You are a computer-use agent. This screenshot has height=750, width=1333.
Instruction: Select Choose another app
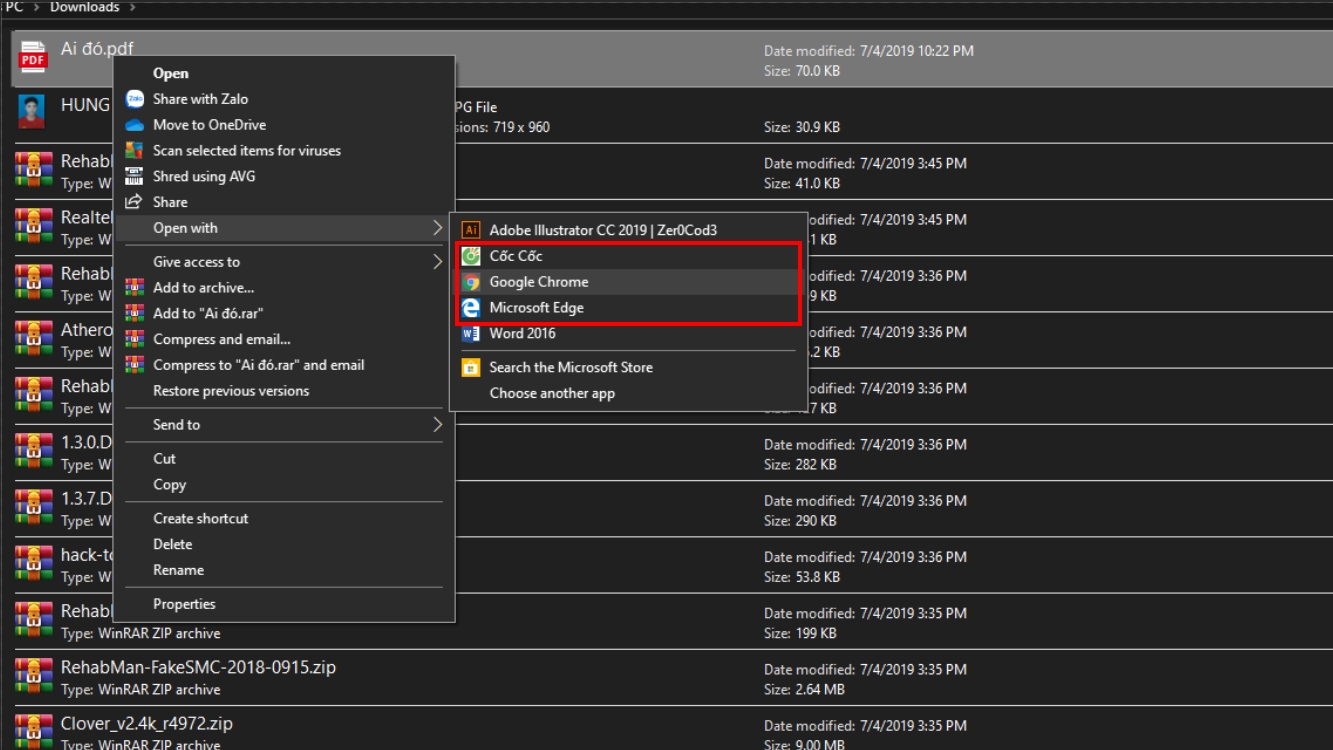[629, 394]
